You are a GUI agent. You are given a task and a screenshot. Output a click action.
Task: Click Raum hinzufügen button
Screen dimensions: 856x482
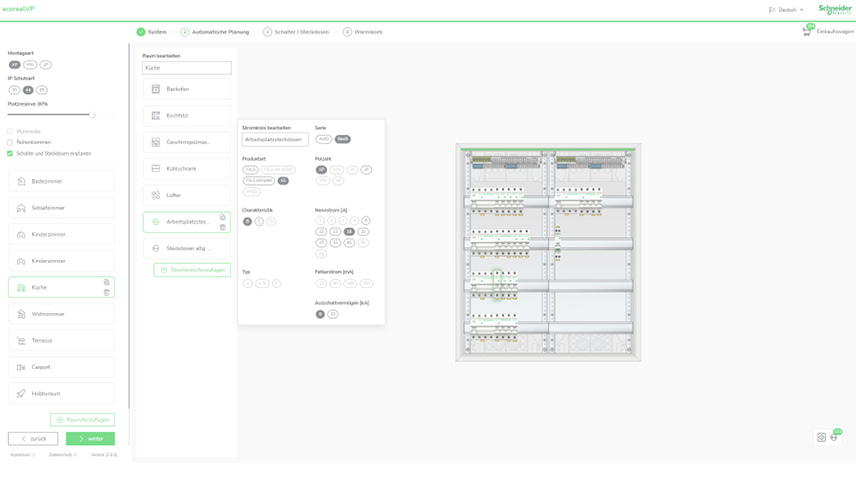pos(82,420)
